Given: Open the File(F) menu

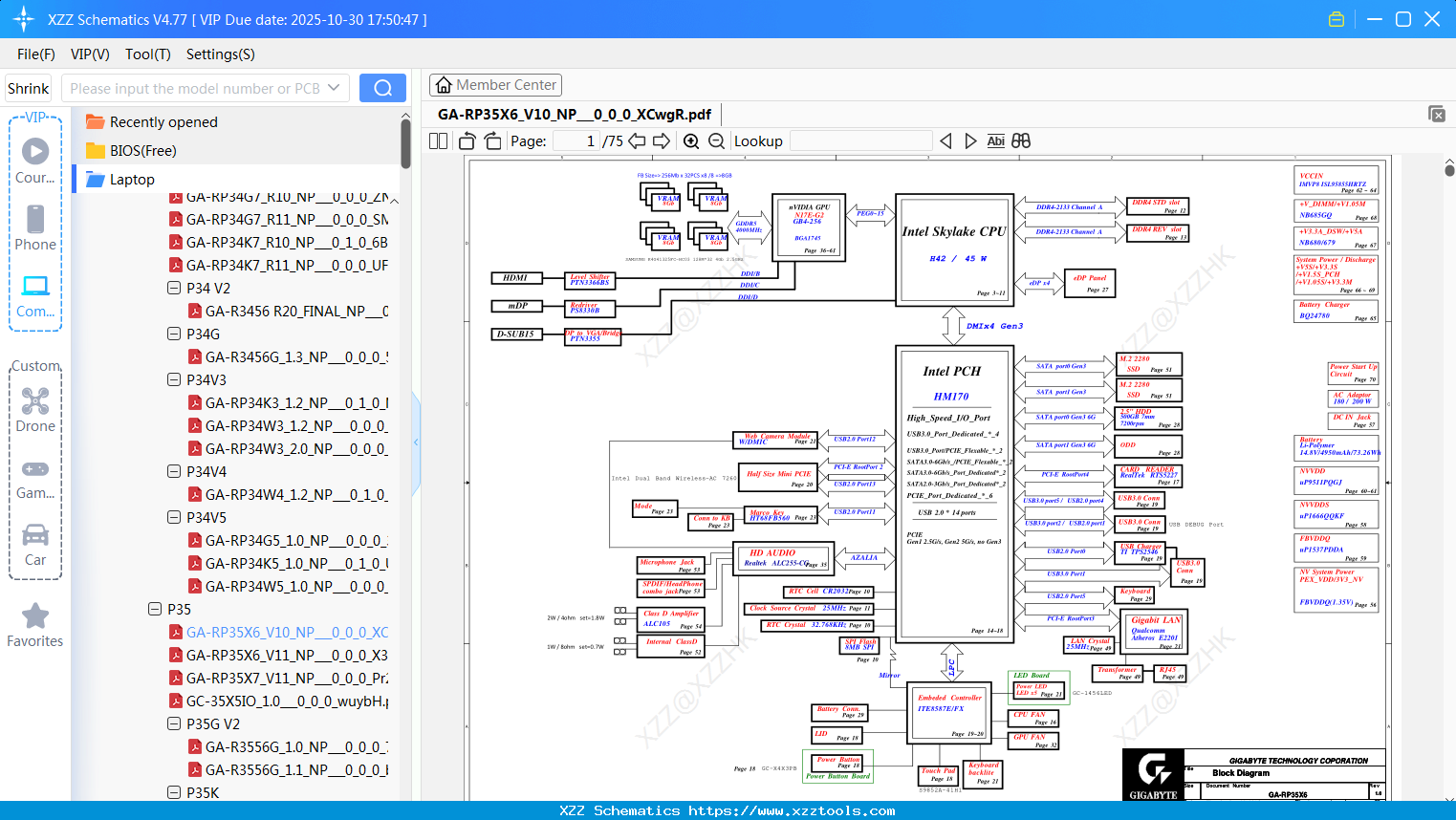Looking at the screenshot, I should [36, 54].
